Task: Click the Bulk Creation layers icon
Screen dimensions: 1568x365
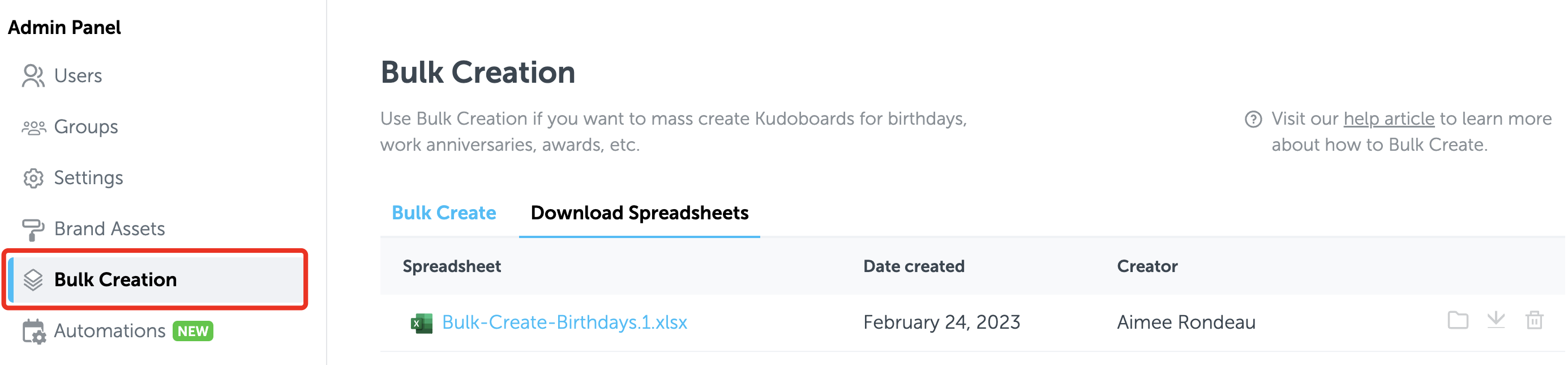Action: coord(33,279)
